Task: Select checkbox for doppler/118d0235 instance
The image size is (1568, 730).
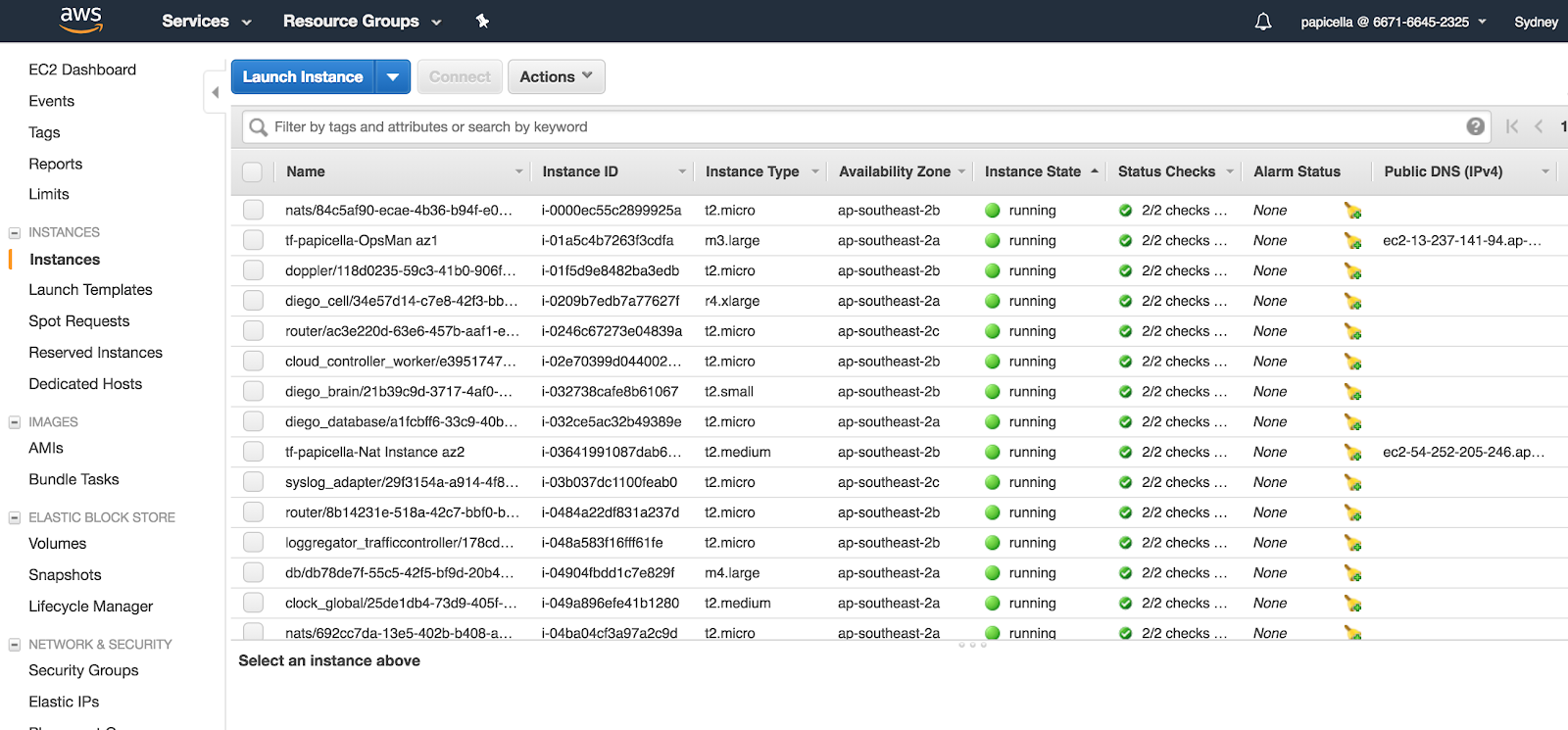Action: tap(253, 270)
